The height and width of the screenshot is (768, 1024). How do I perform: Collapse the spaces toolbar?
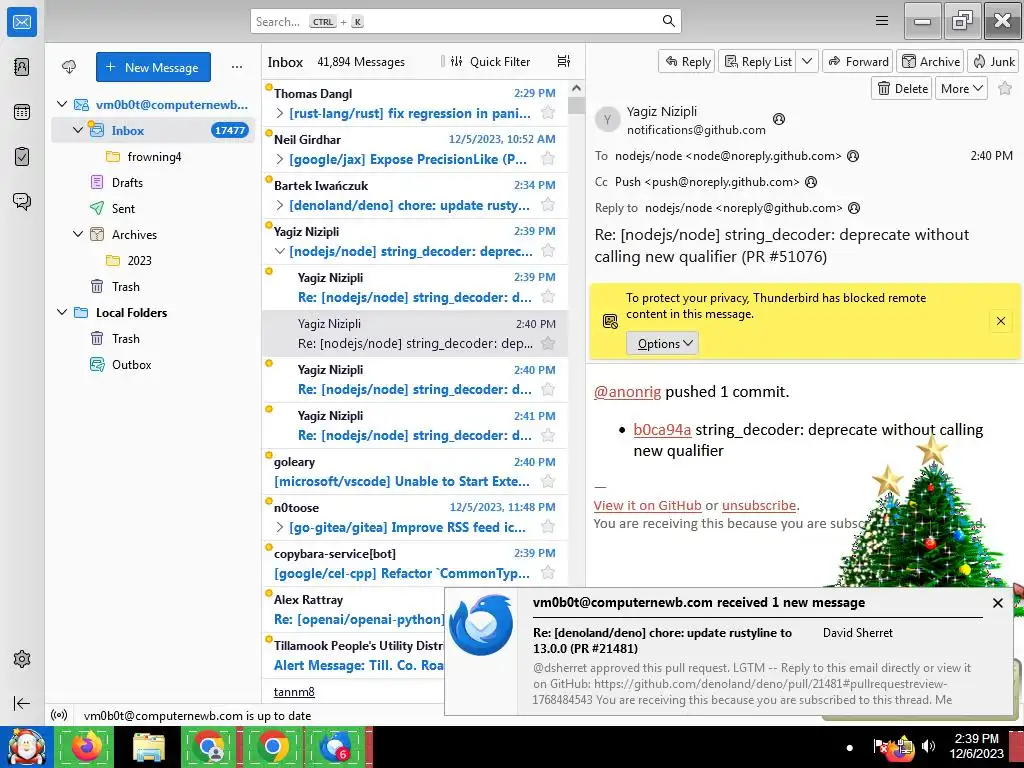pos(22,703)
